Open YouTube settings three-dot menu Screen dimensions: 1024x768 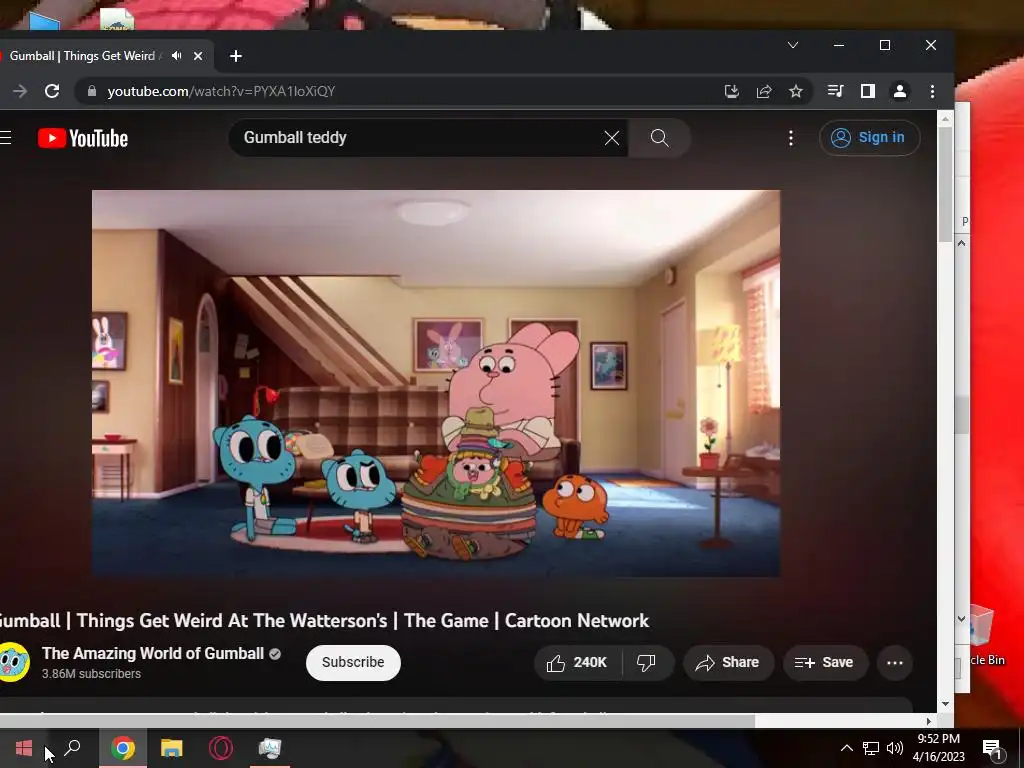791,138
